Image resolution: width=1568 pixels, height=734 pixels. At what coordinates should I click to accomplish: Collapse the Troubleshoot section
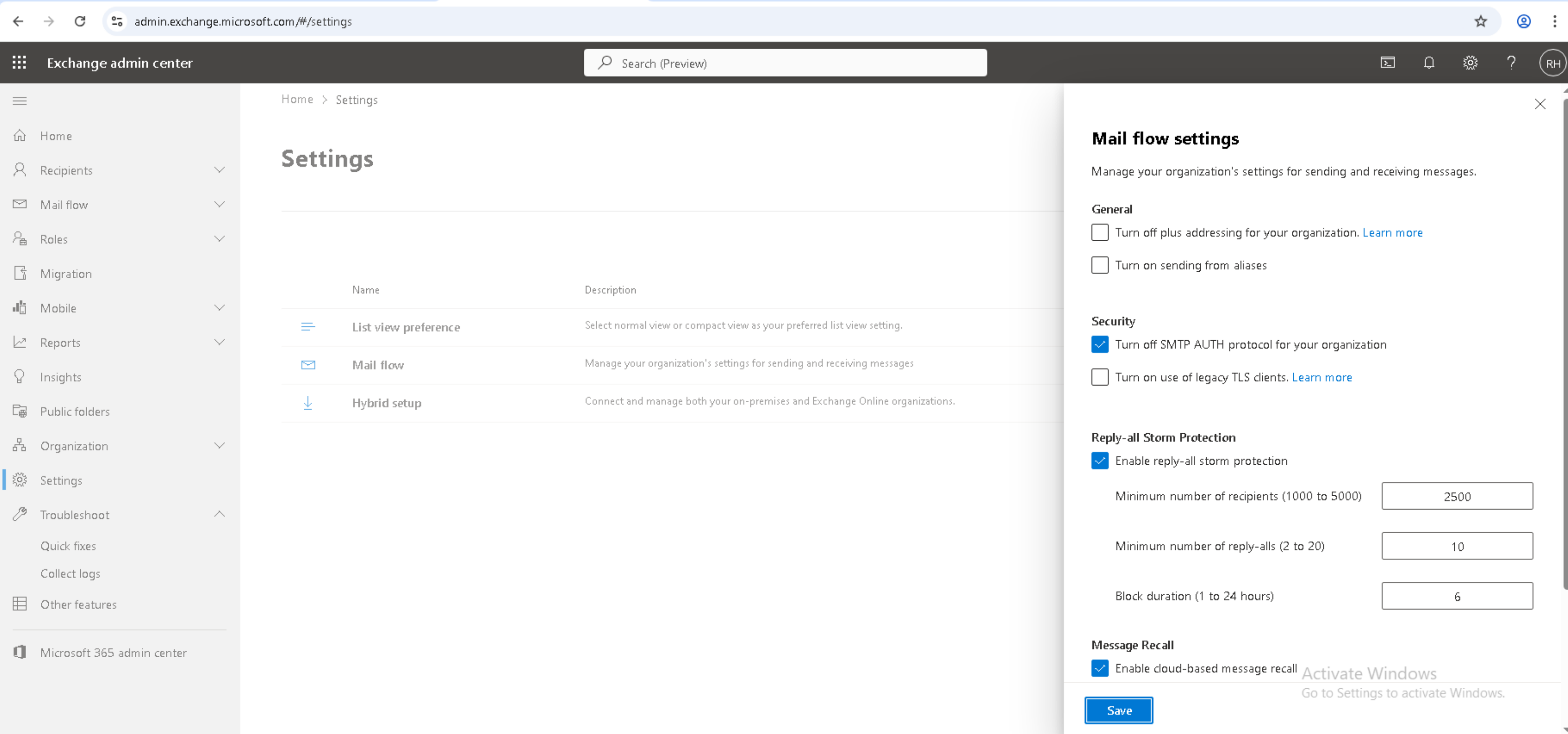point(219,515)
